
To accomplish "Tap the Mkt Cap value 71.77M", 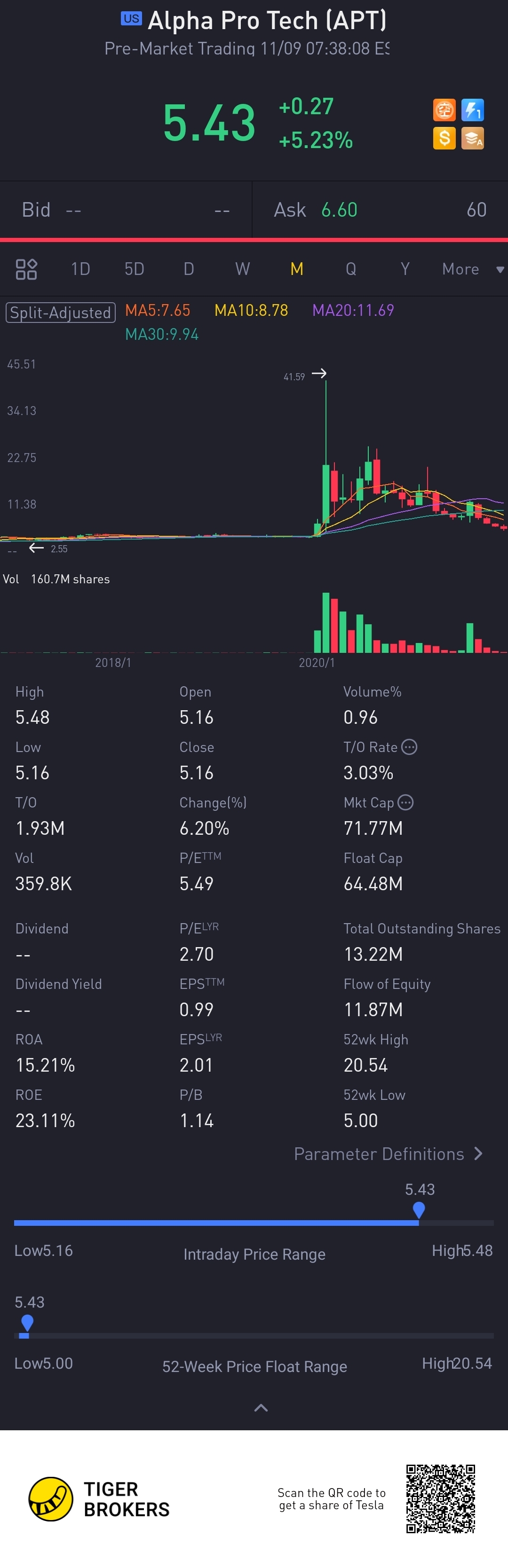I will [373, 828].
